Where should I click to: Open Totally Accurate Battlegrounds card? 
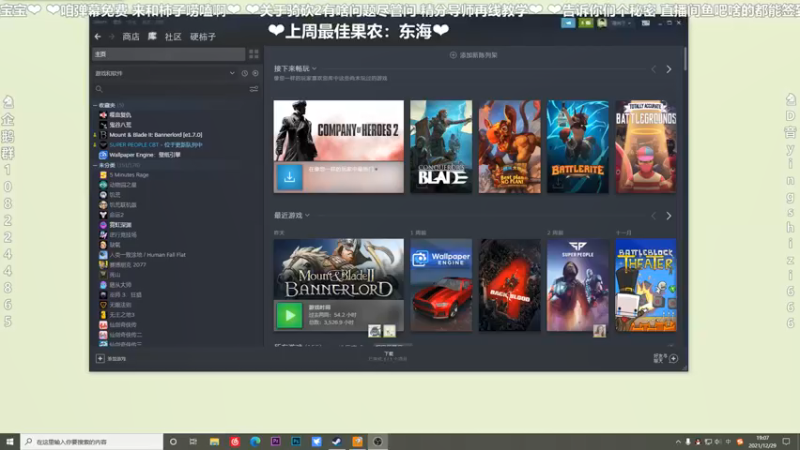pyautogui.click(x=646, y=146)
